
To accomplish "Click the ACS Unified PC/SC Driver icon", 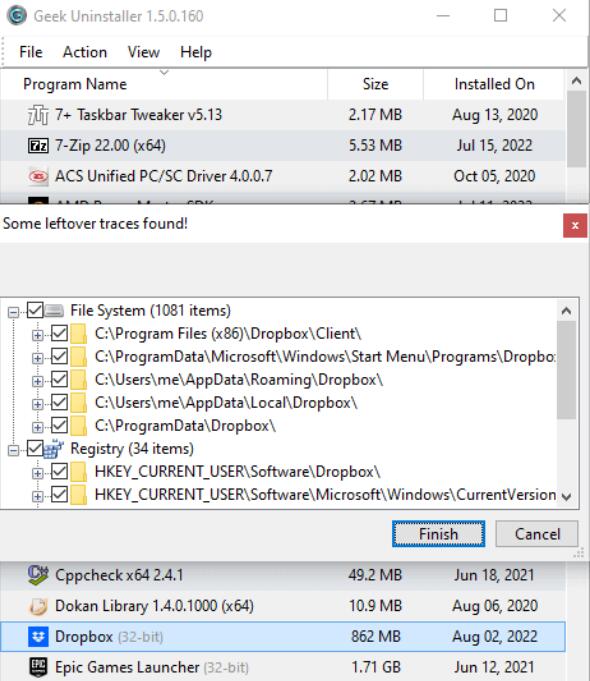I will click(x=38, y=176).
